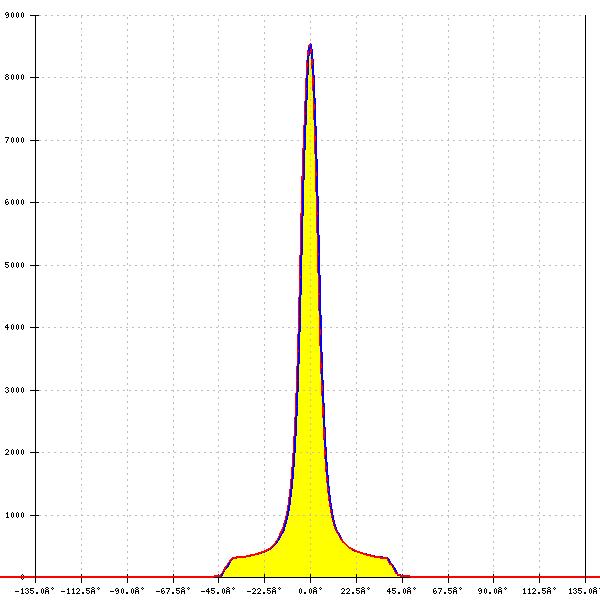This screenshot has width=600, height=600.
Task: Click the 3000 y-axis label
Action: click(x=15, y=390)
